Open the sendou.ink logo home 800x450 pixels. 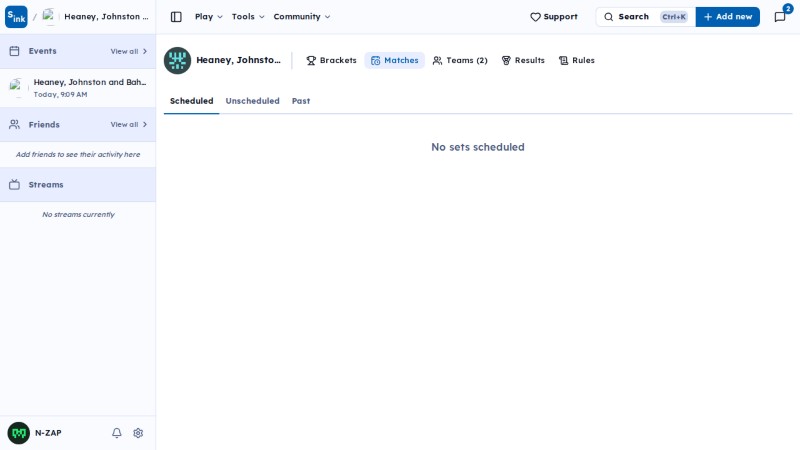click(16, 17)
